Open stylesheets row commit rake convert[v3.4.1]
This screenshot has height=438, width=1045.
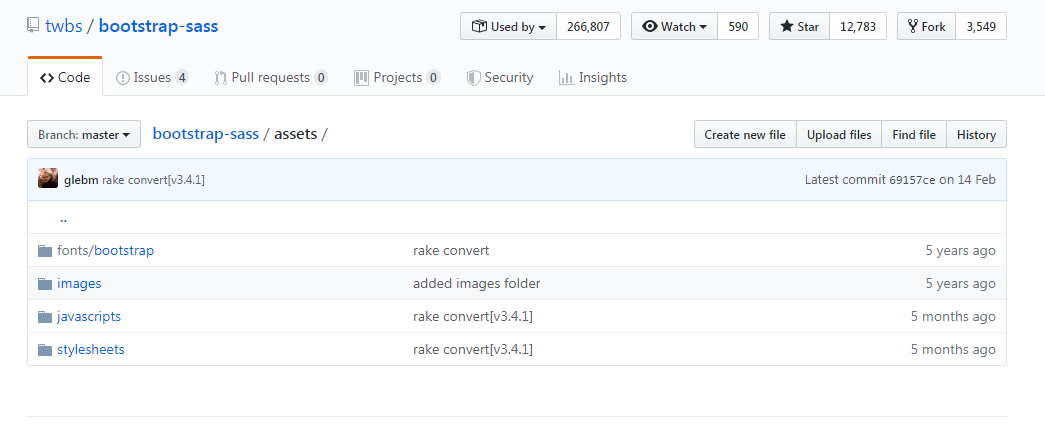coord(473,349)
